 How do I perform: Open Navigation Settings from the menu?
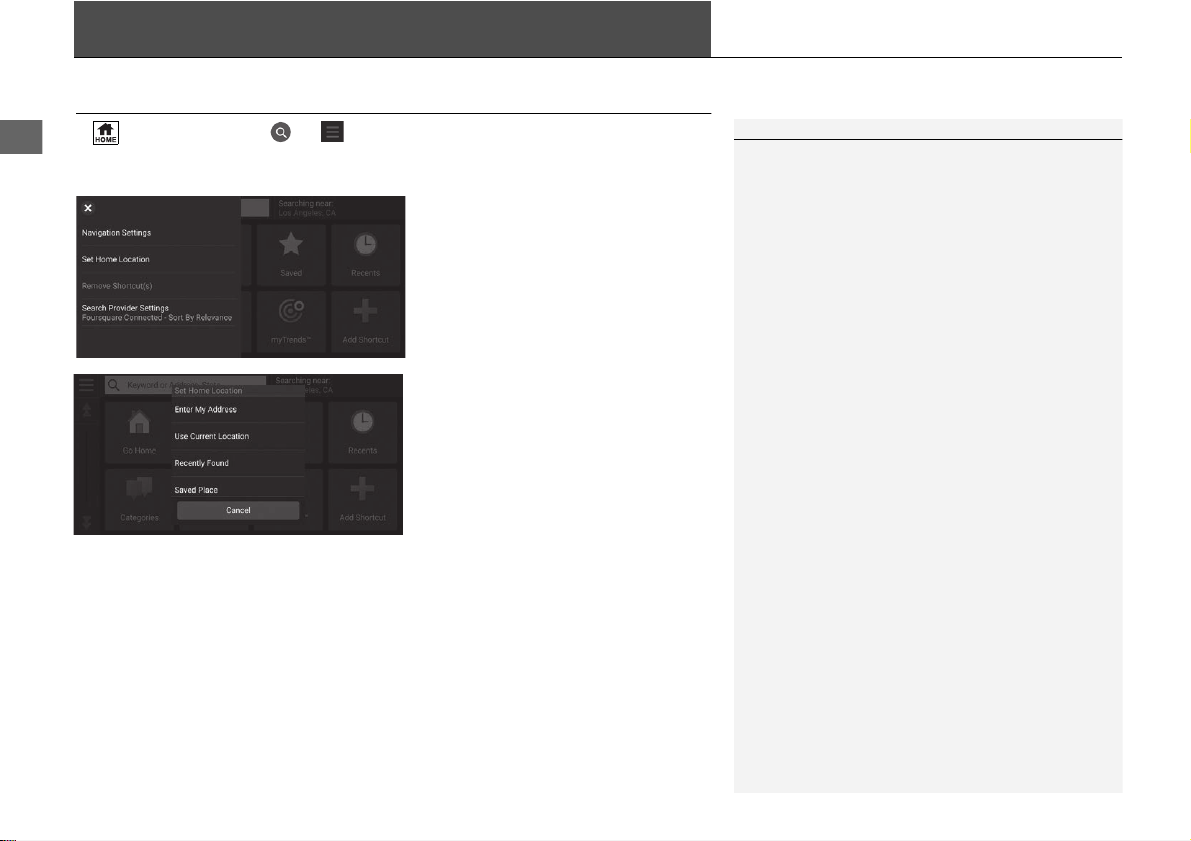(158, 232)
